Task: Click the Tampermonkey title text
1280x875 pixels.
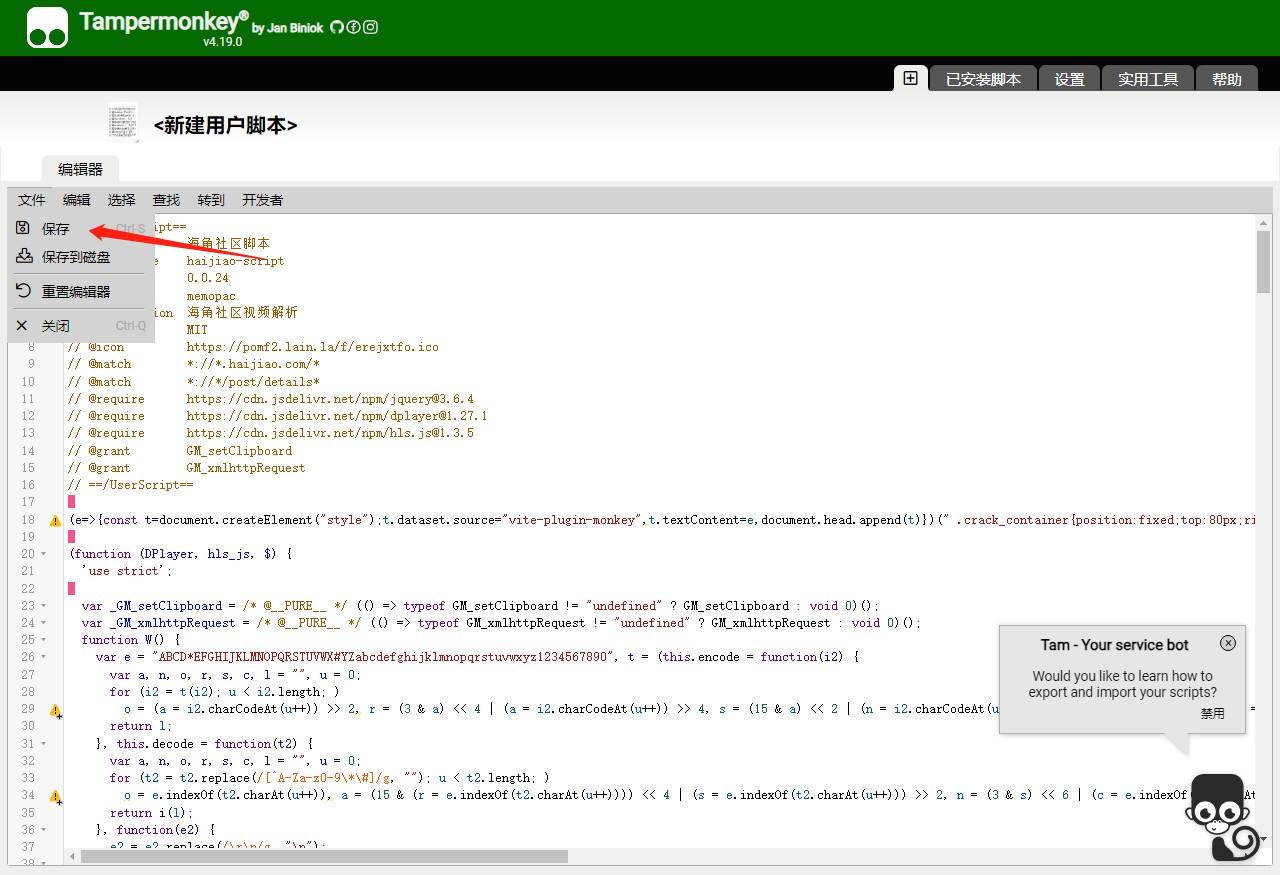Action: point(163,21)
